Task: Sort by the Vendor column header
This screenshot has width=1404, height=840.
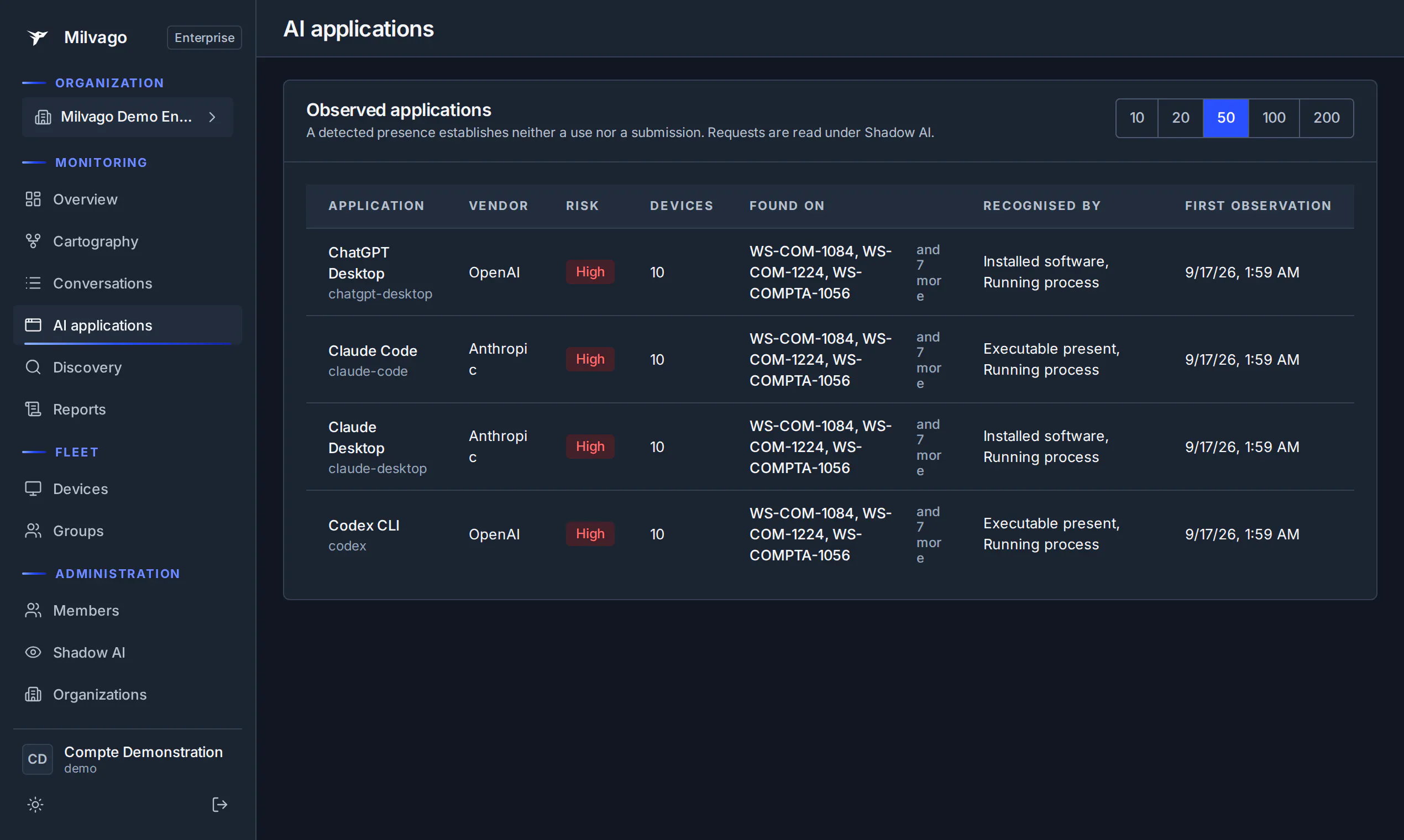Action: [498, 206]
